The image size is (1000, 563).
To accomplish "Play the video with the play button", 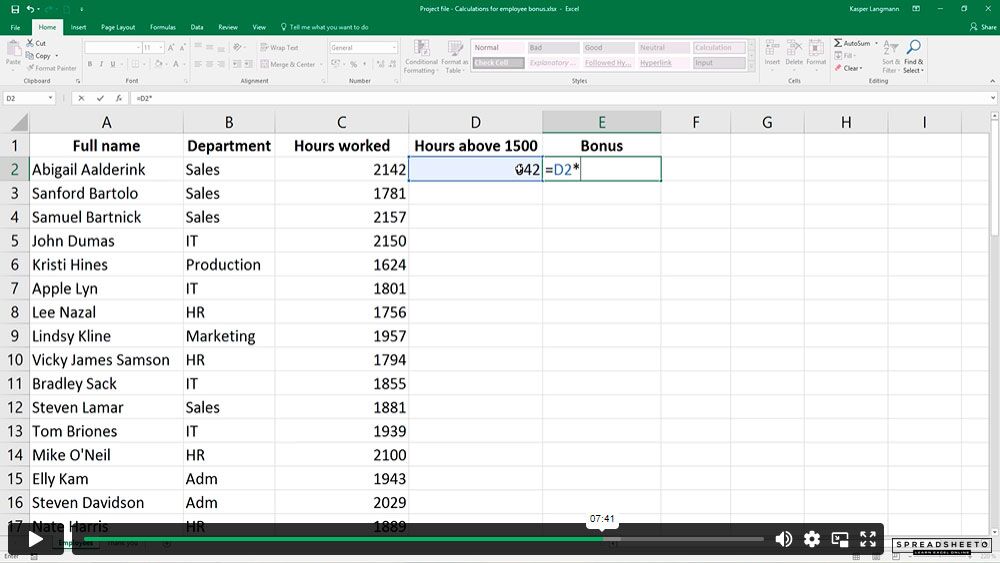I will click(x=36, y=539).
